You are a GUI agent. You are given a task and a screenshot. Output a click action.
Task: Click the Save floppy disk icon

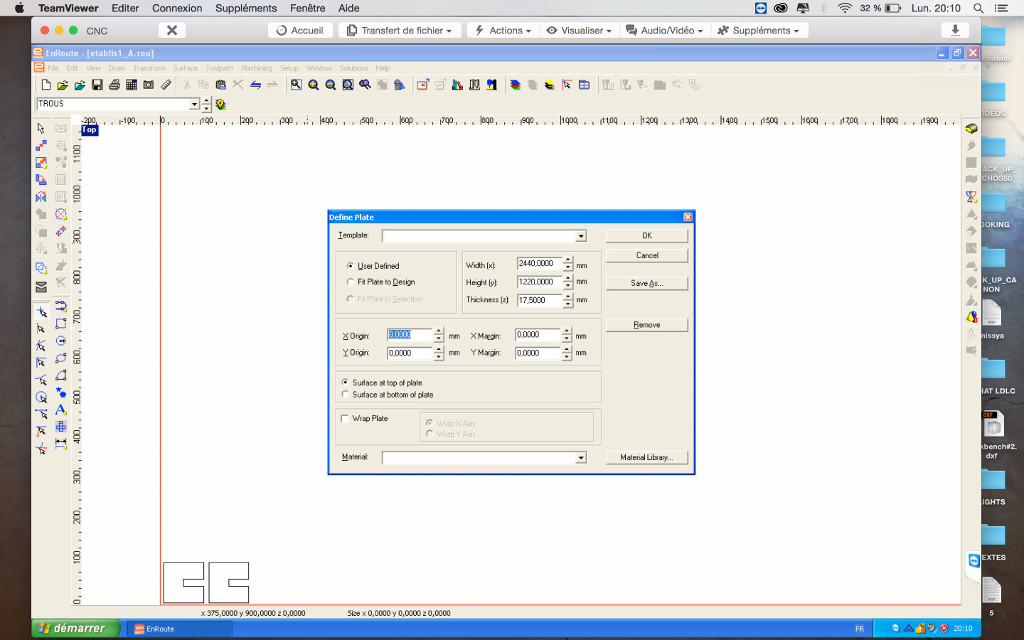tap(97, 85)
